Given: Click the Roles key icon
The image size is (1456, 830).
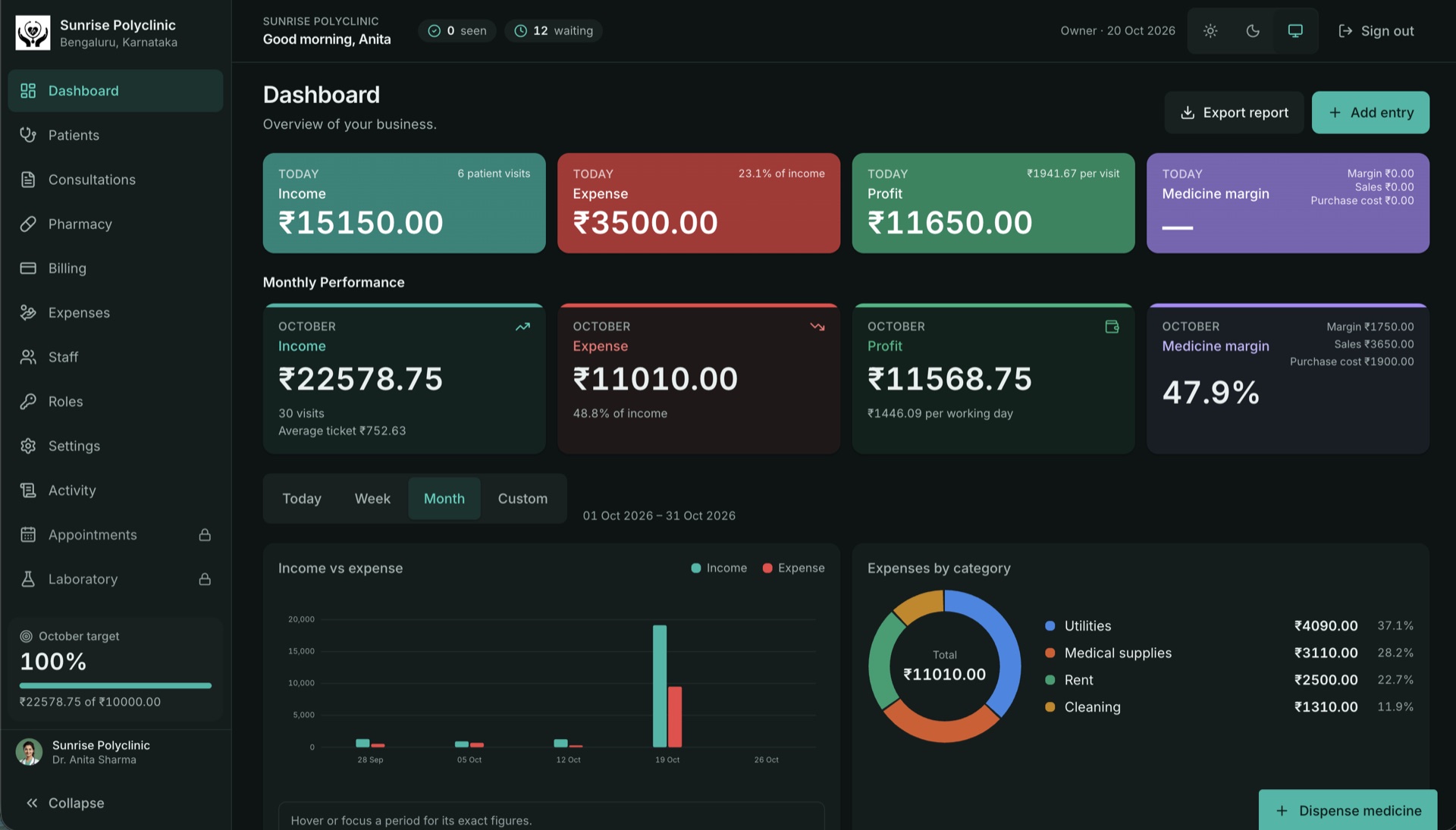Looking at the screenshot, I should [x=28, y=401].
